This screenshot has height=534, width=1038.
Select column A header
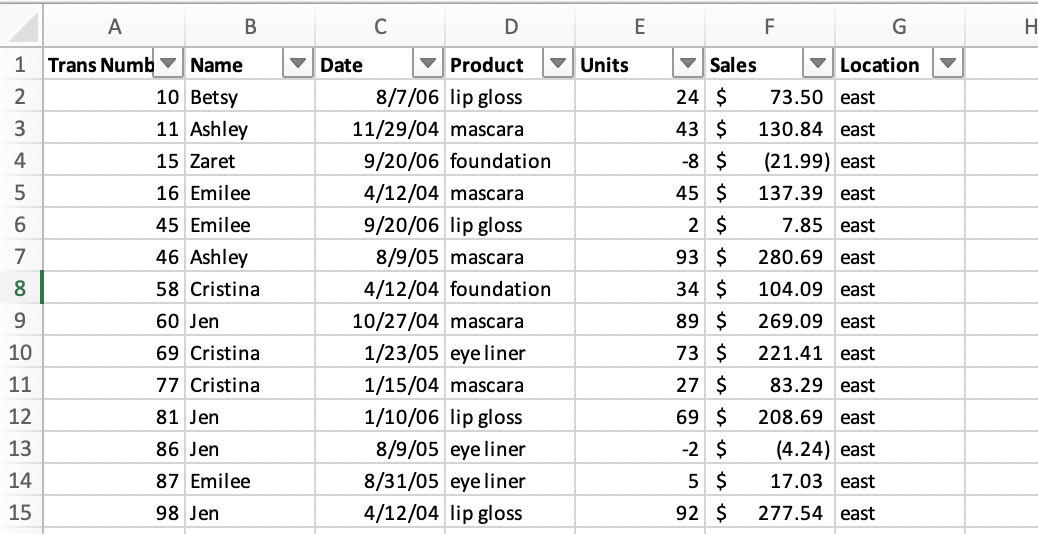[x=114, y=28]
